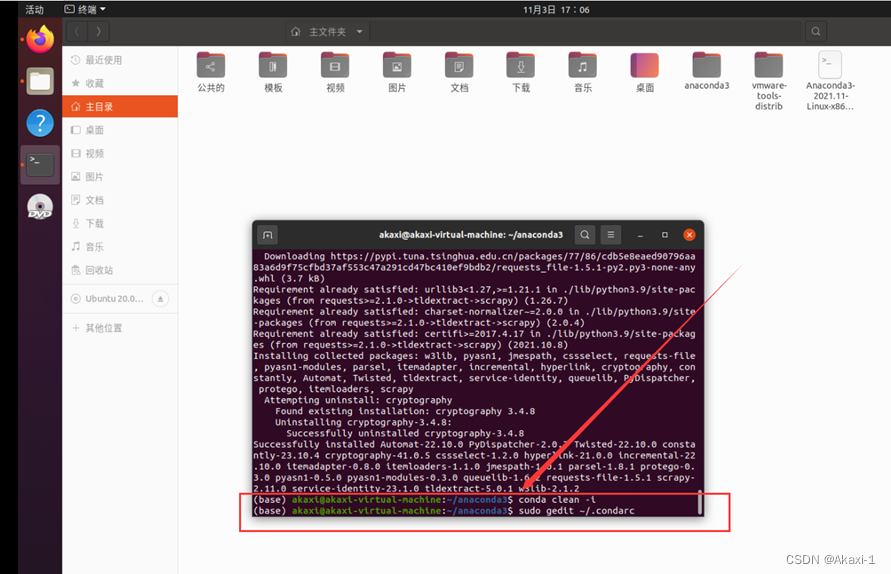Open Firefox from the dock
Viewport: 891px width, 574px height.
click(x=40, y=40)
